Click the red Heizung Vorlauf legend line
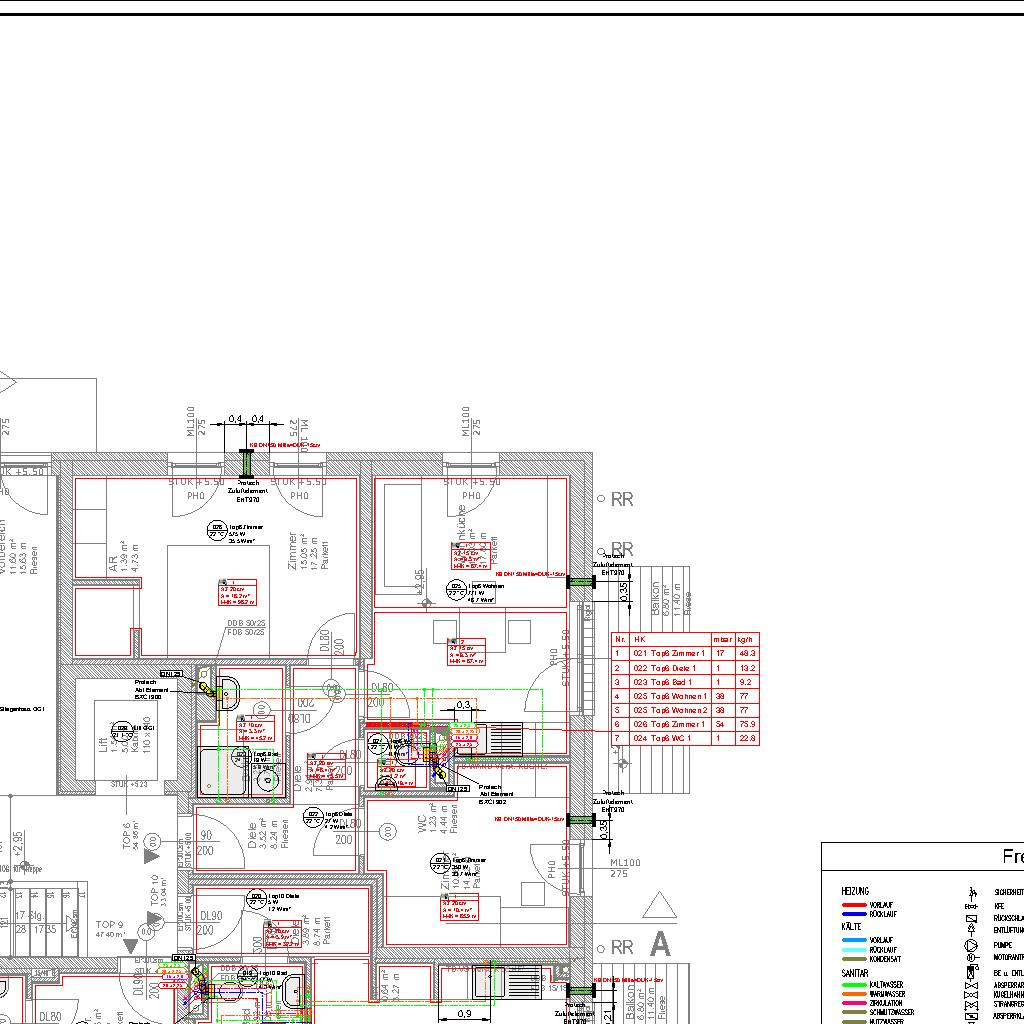1024x1024 pixels. [x=853, y=904]
